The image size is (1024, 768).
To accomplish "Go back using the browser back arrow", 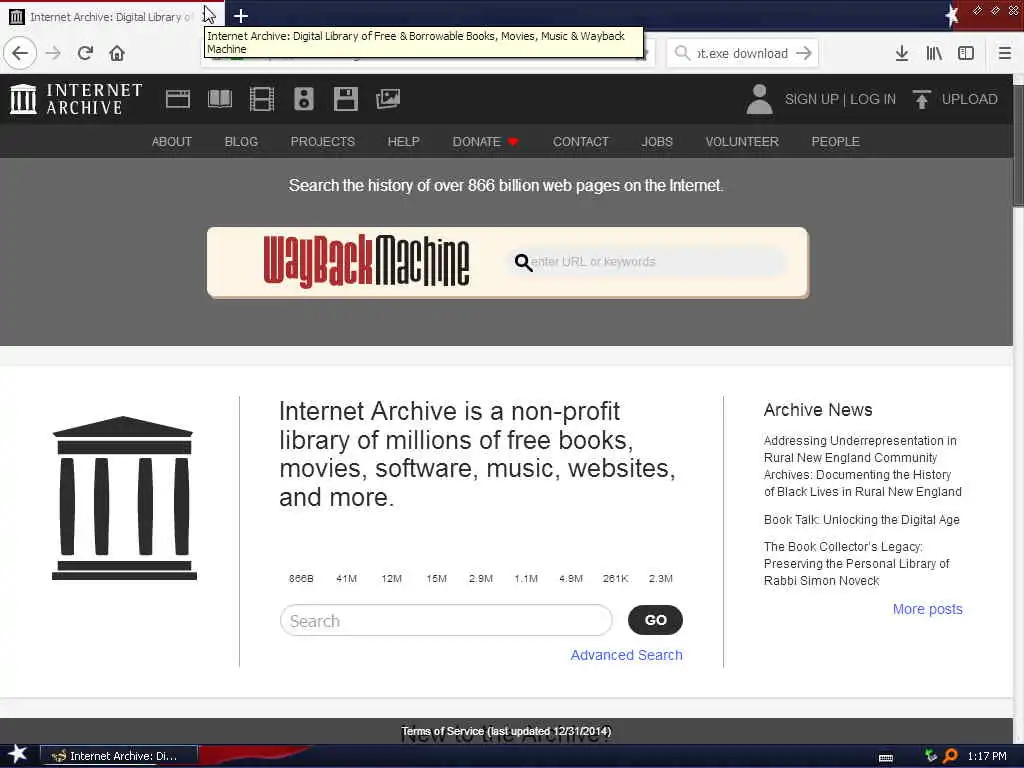I will [x=20, y=53].
